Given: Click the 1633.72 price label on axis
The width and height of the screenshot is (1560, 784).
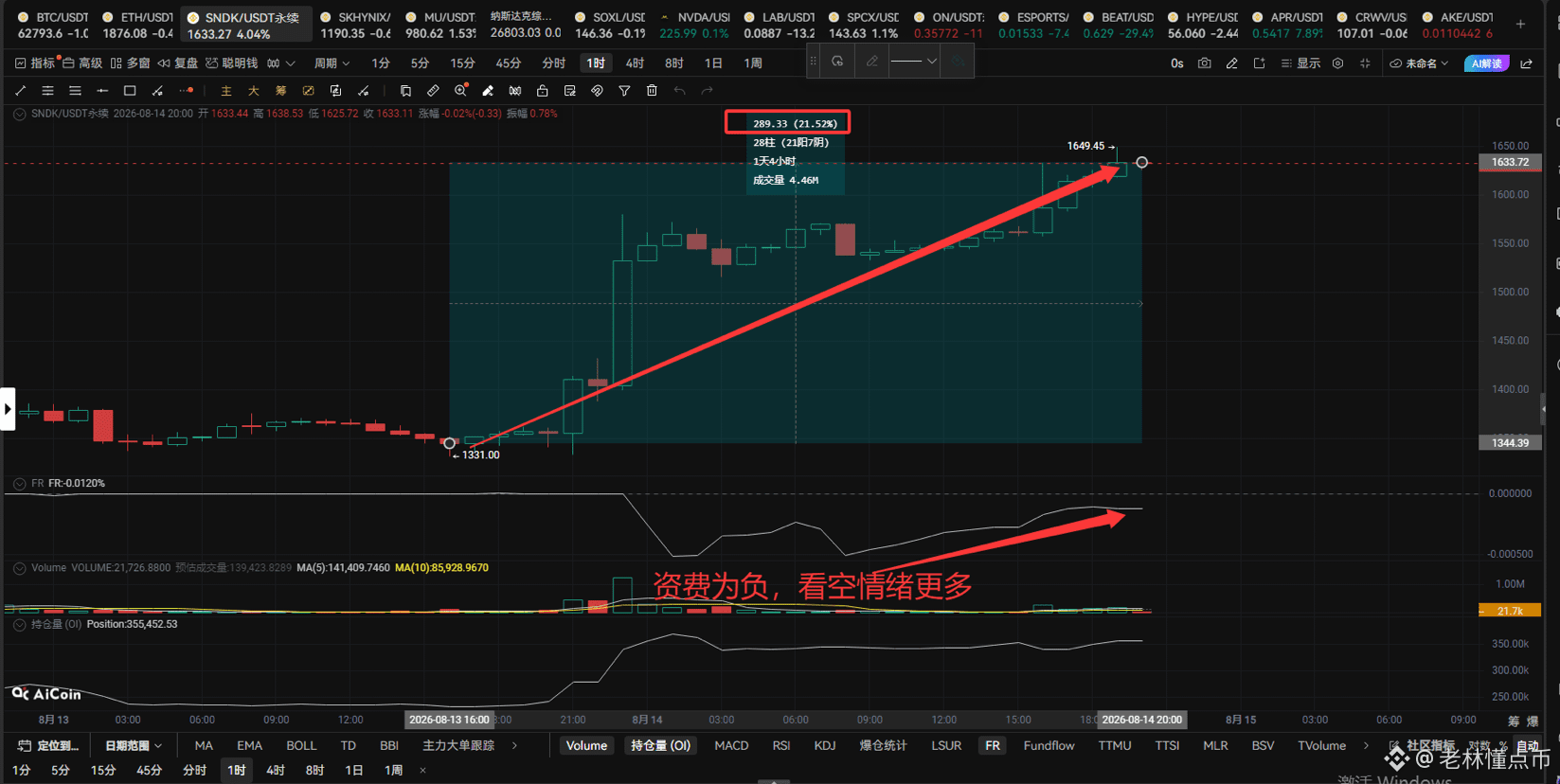Looking at the screenshot, I should (1510, 162).
